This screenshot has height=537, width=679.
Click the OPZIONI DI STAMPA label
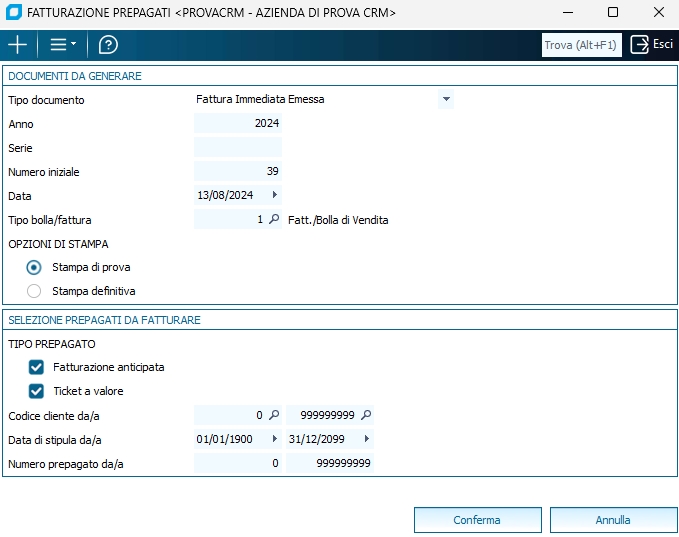[58, 244]
